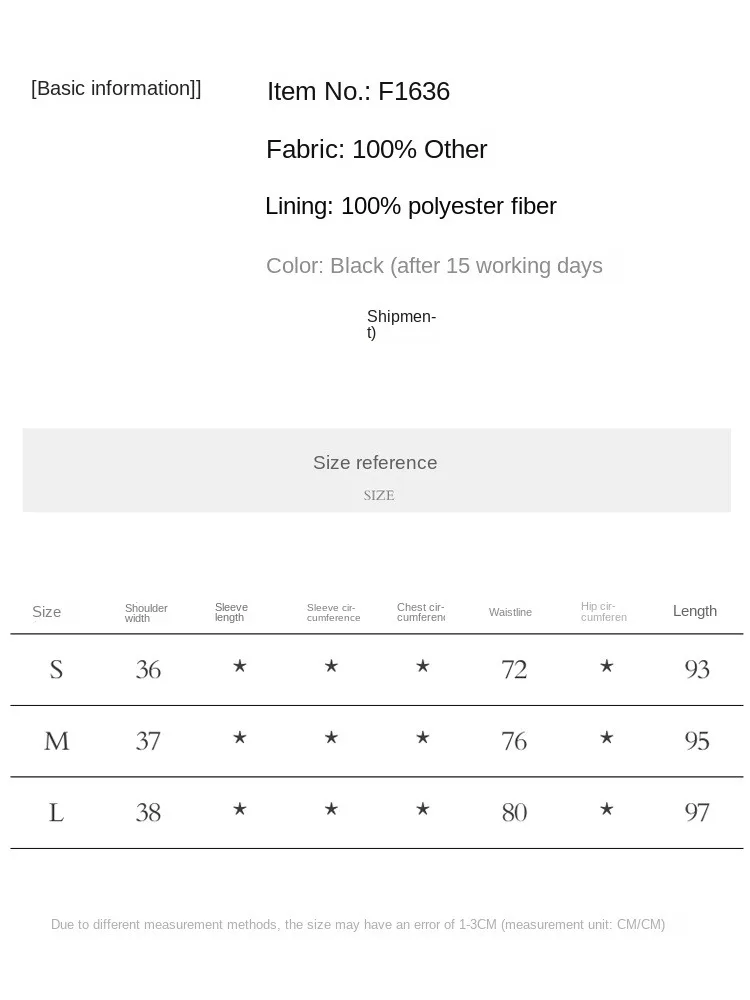750x1000 pixels.
Task: Click the Hip circumference star in row S
Action: tap(606, 666)
